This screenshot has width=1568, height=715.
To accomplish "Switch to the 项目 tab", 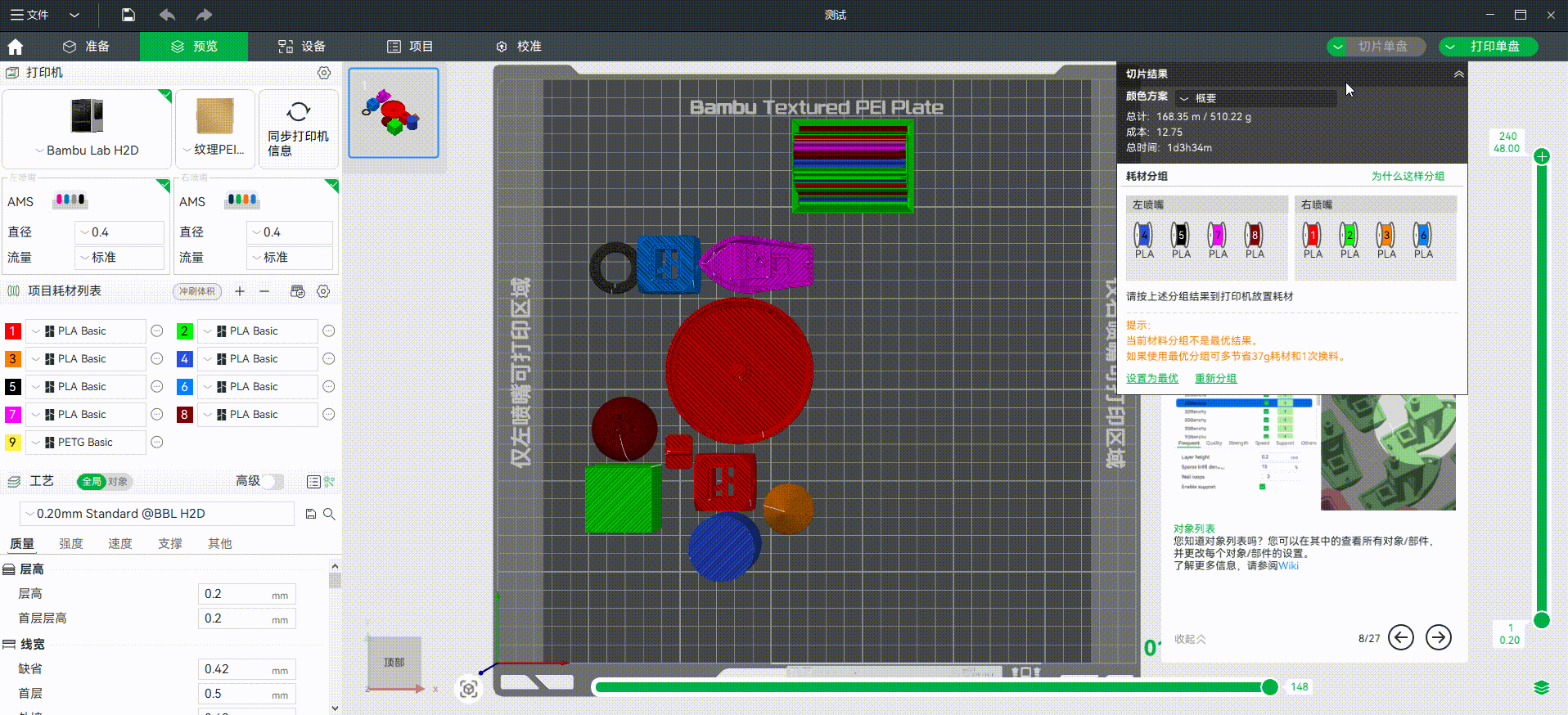I will 410,47.
